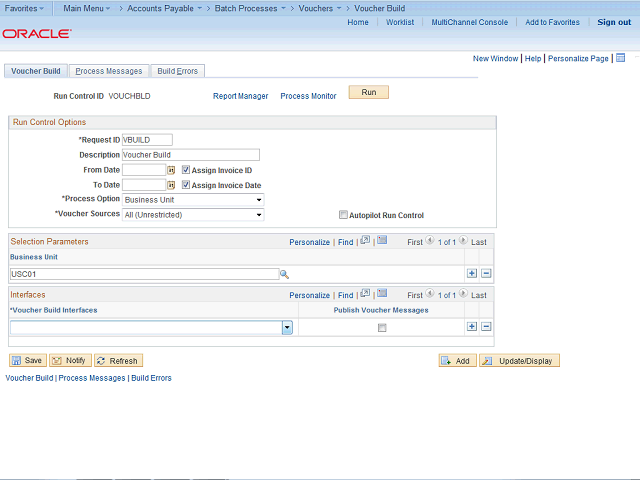Click bottom Build Errors link

click(x=151, y=378)
